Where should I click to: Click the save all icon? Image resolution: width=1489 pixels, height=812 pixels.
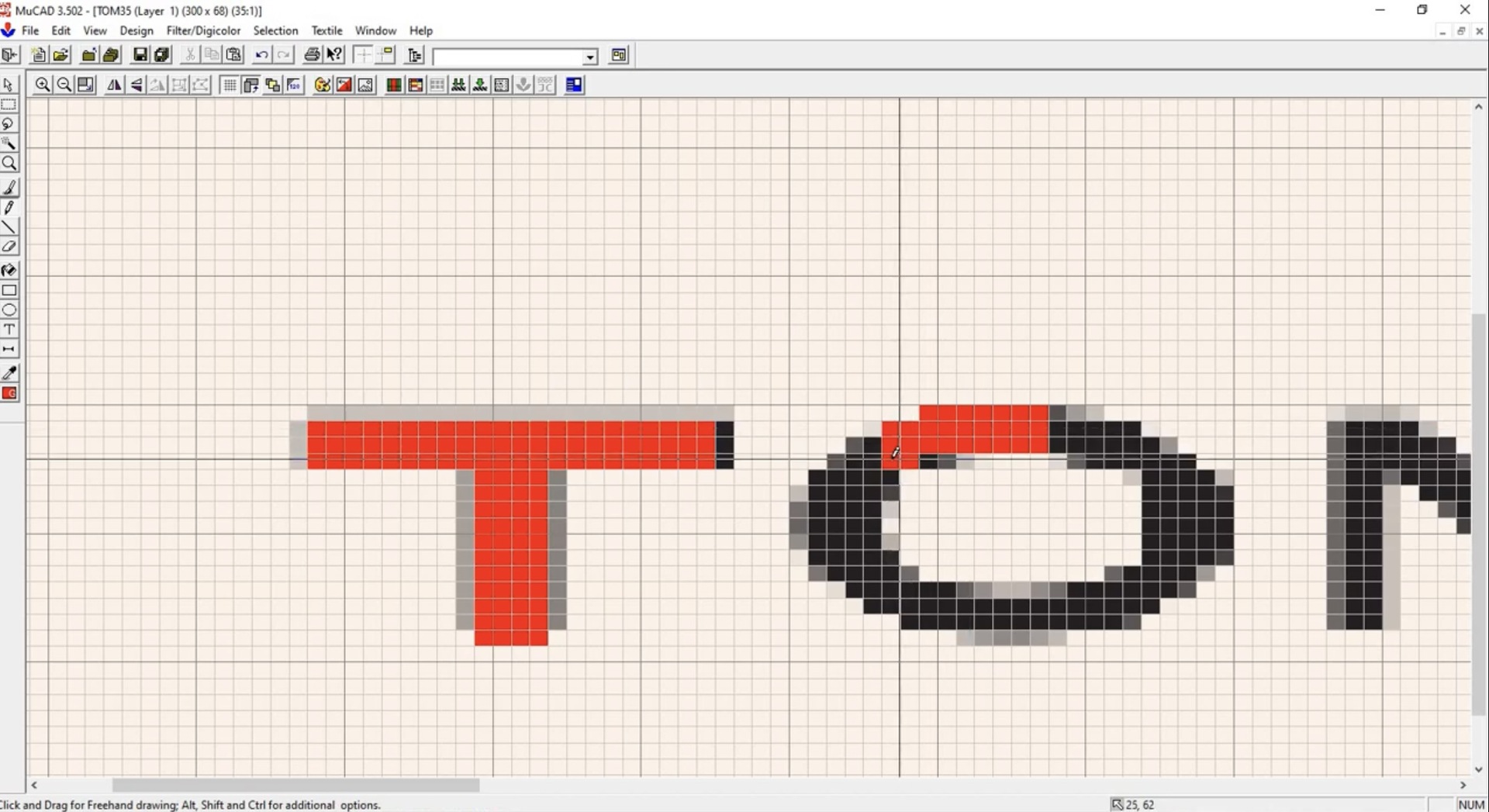pos(162,55)
